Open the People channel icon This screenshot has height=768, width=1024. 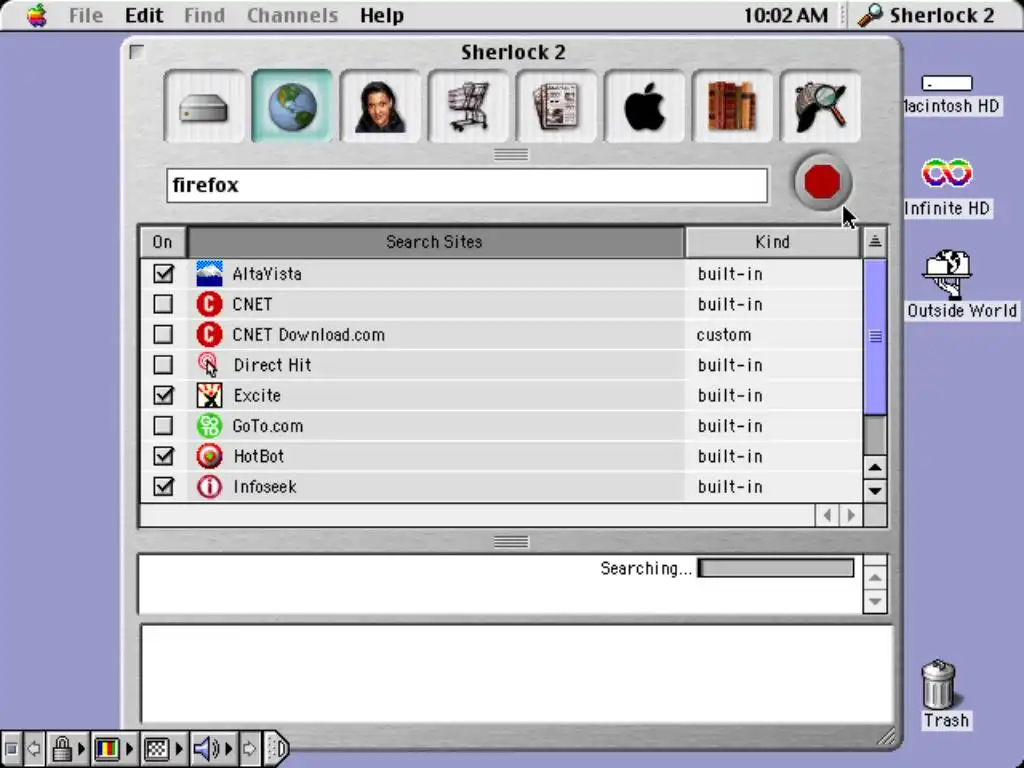pos(380,106)
